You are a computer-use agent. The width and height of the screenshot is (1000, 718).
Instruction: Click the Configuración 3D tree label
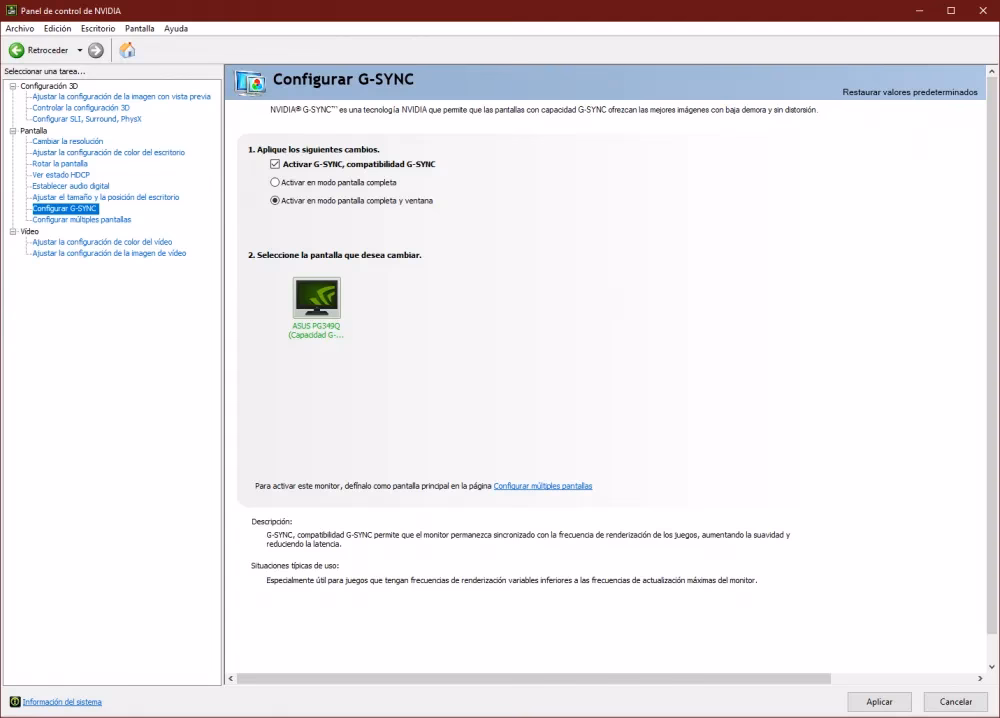click(x=49, y=85)
